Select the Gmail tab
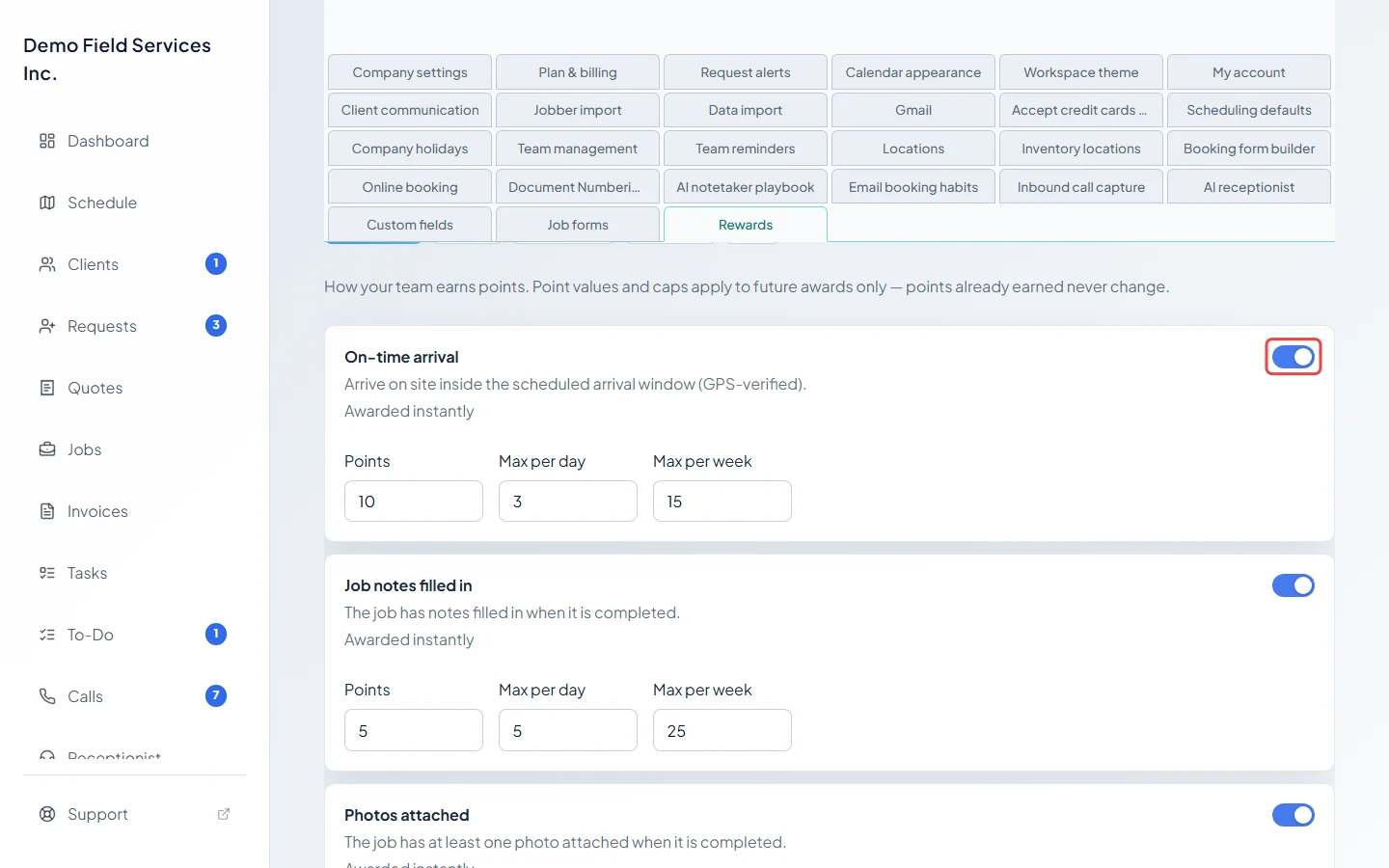 point(913,110)
